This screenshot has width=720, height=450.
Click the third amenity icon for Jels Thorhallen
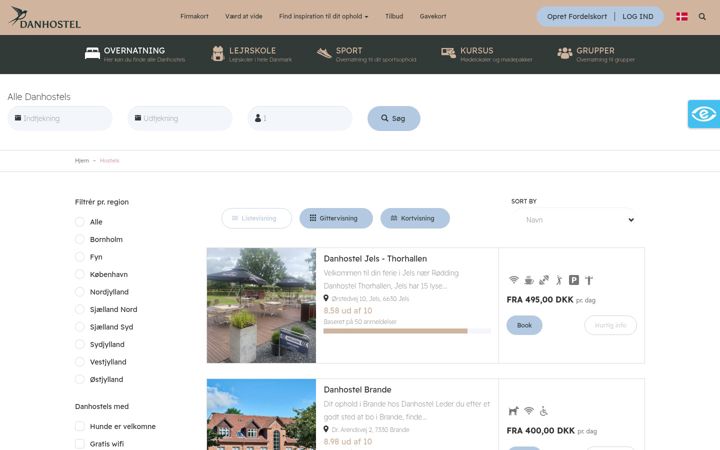pyautogui.click(x=544, y=280)
